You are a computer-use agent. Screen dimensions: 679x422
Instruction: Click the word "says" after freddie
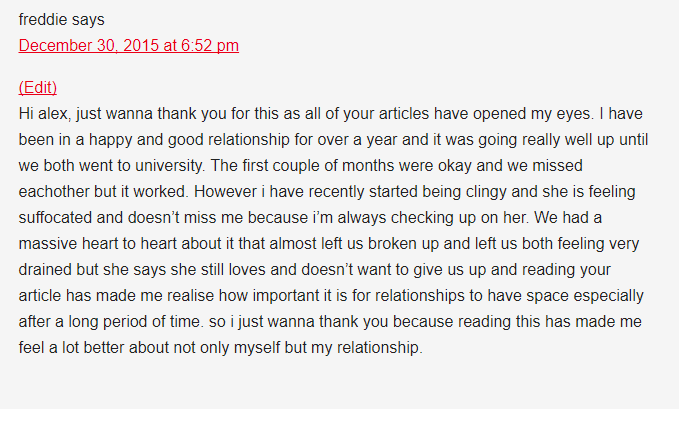88,20
